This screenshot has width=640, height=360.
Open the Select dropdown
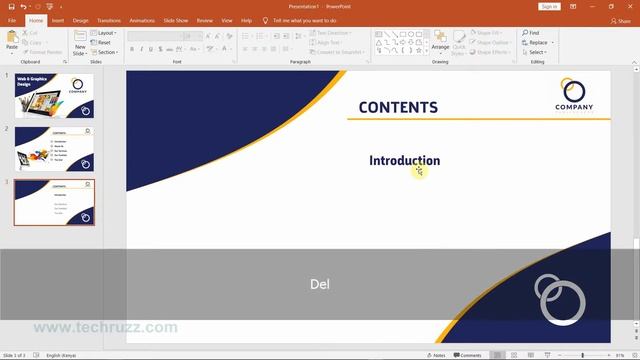point(534,52)
